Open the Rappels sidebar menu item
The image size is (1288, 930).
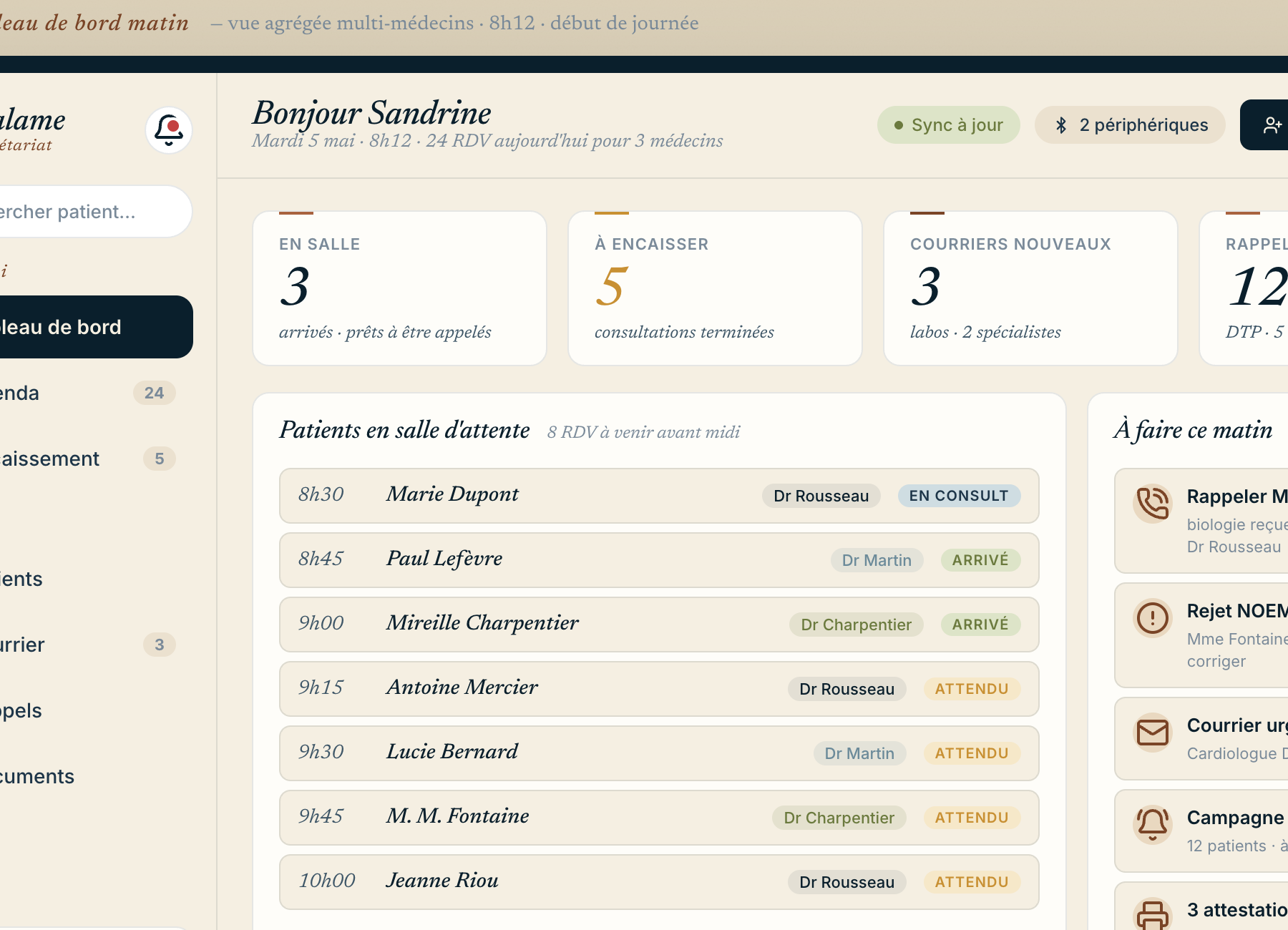[89, 710]
